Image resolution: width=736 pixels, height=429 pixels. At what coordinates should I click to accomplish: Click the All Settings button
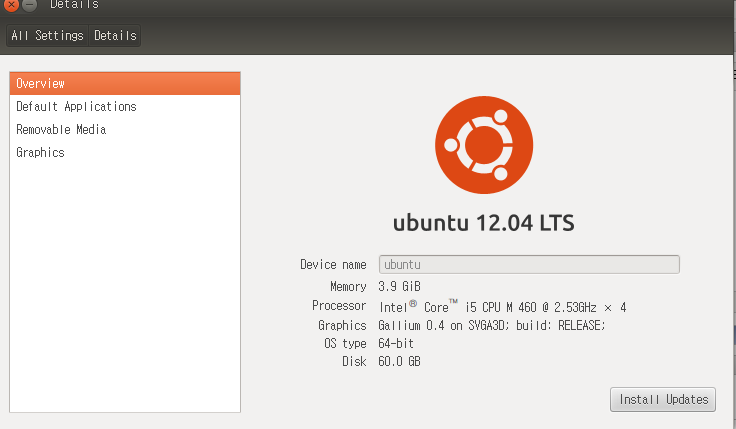pos(47,36)
